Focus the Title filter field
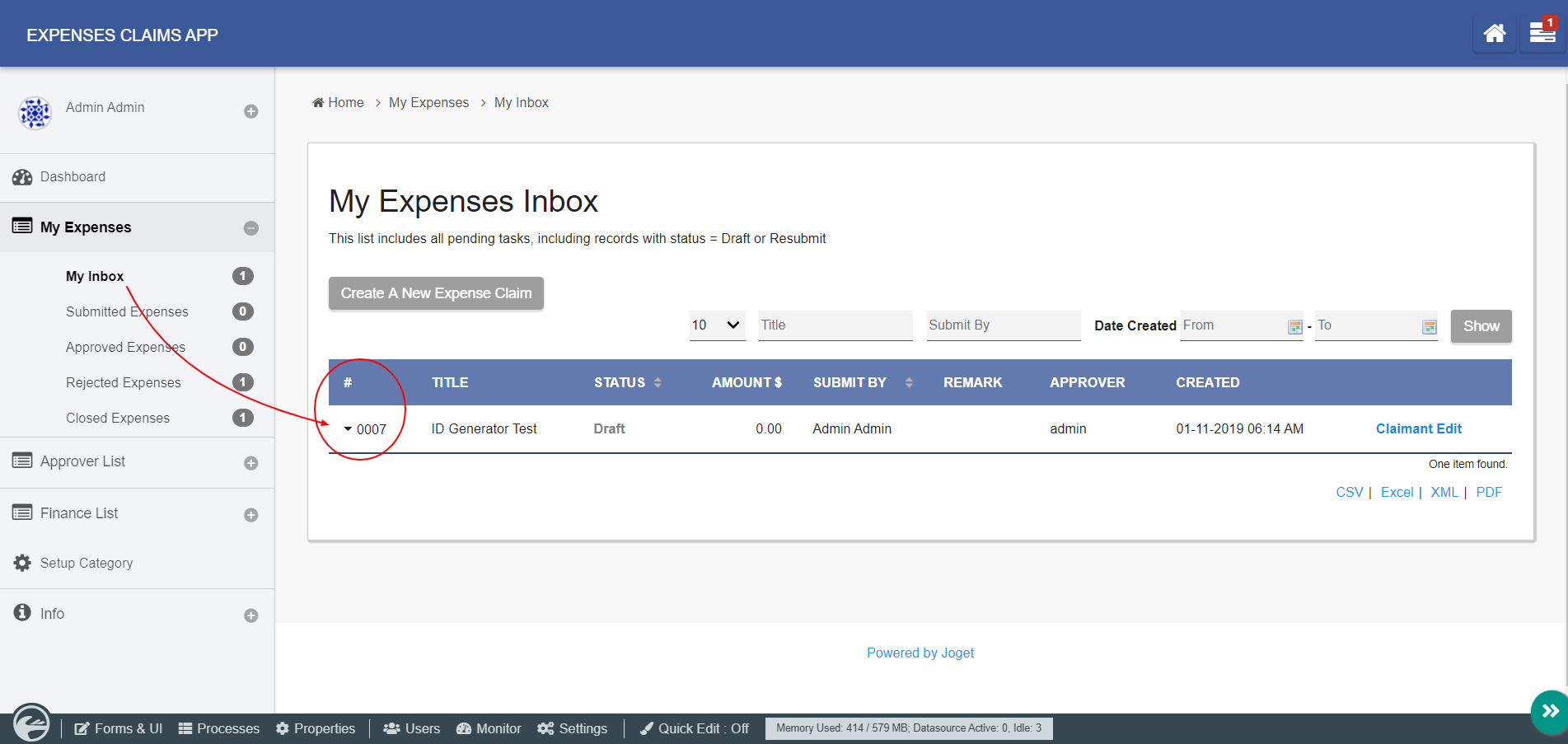The width and height of the screenshot is (1568, 744). click(835, 325)
